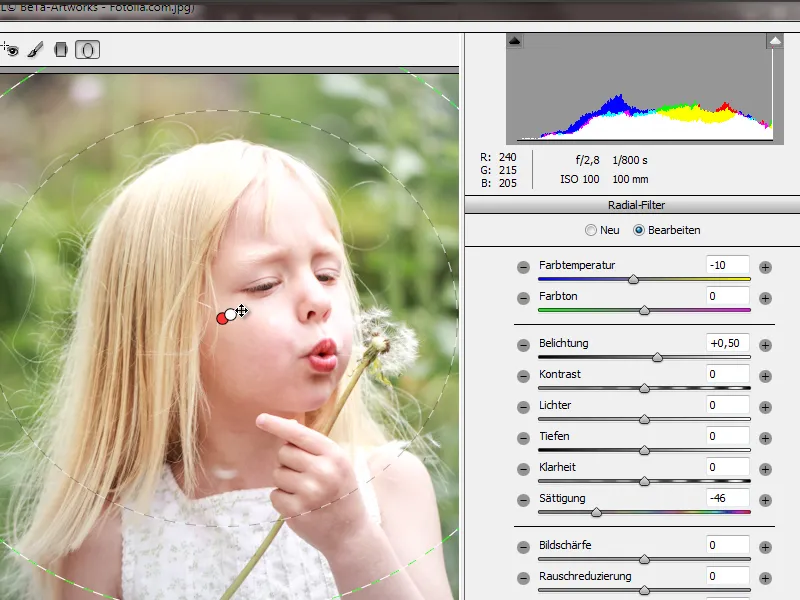Click the Lichter slider handle

644,419
